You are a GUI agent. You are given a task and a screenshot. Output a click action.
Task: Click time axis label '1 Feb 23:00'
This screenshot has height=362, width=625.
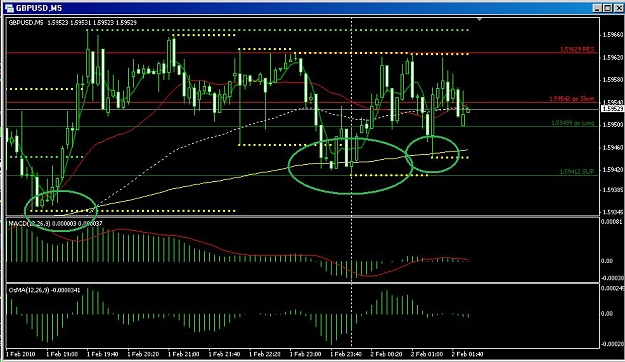pos(306,354)
